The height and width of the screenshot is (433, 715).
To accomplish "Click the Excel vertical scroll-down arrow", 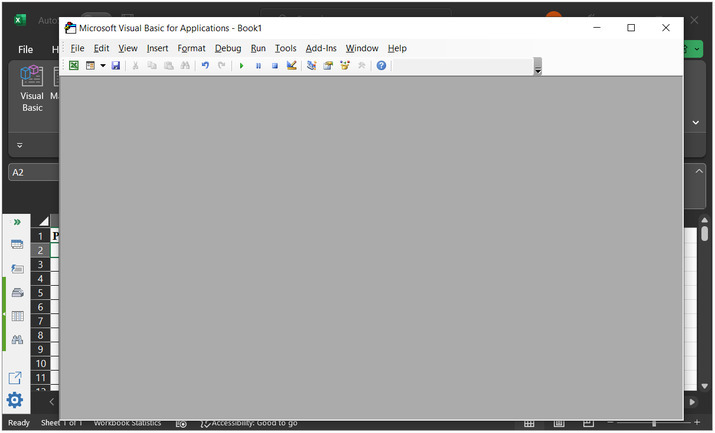I will tap(705, 387).
